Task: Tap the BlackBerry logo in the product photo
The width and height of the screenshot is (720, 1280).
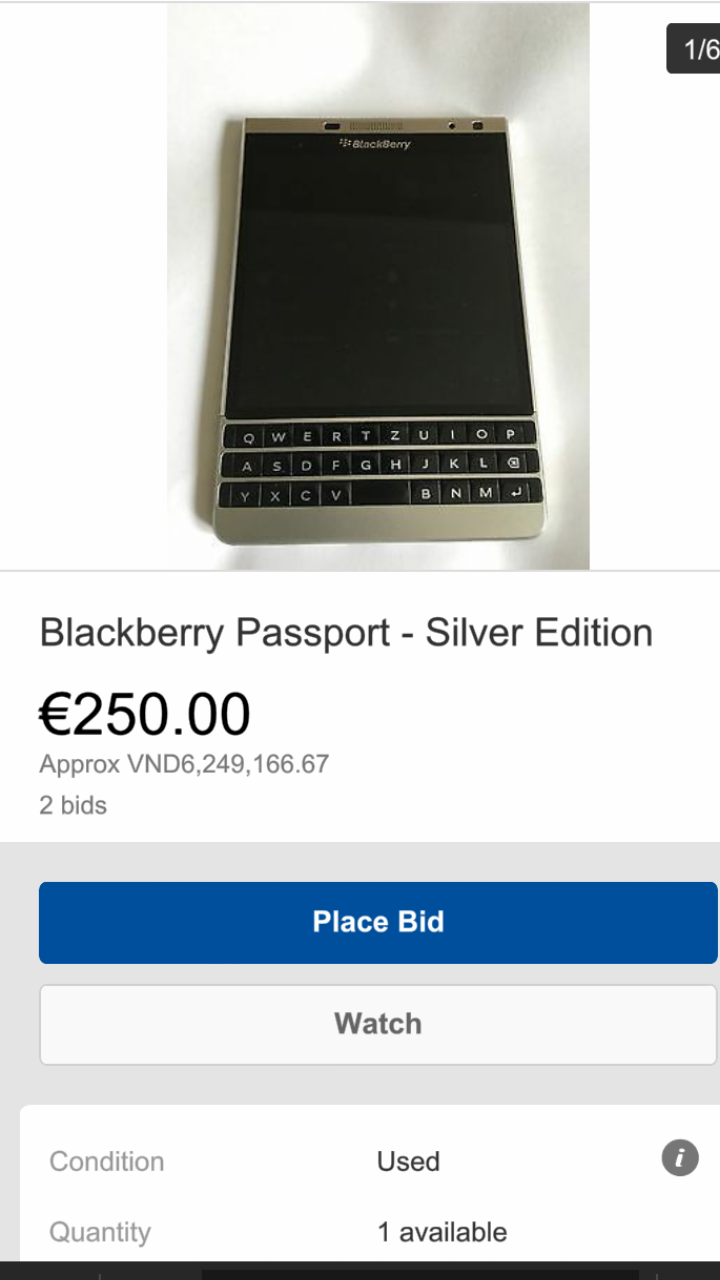Action: pyautogui.click(x=375, y=144)
